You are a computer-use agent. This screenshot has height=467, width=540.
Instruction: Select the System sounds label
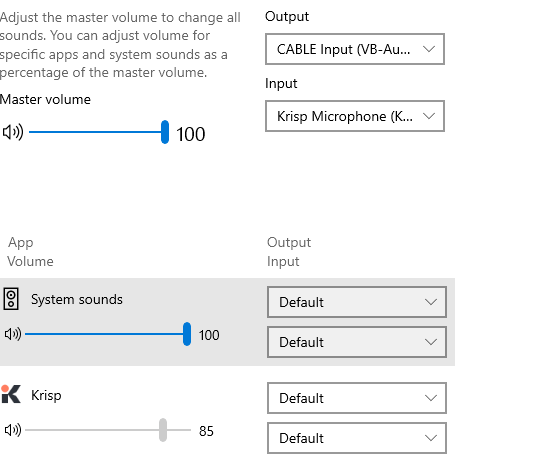coord(77,299)
